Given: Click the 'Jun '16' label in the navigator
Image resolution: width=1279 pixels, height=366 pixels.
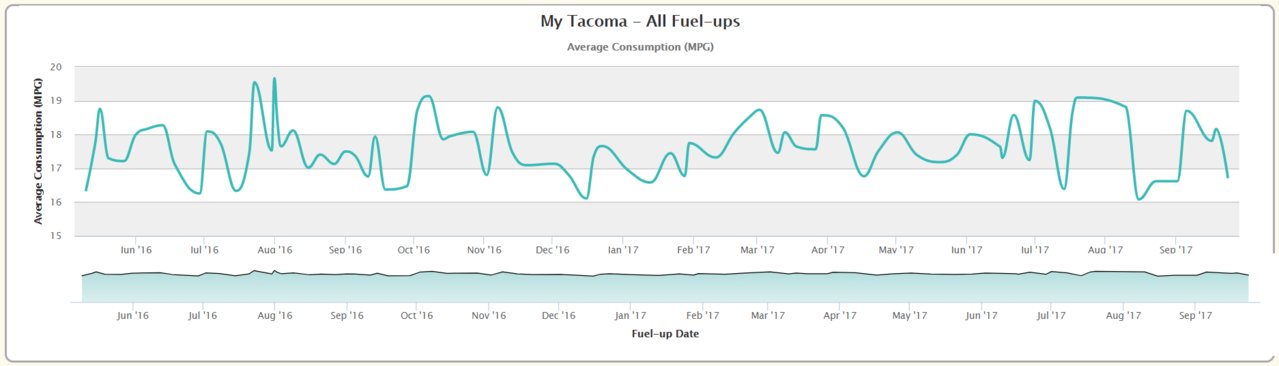Looking at the screenshot, I should tap(133, 315).
